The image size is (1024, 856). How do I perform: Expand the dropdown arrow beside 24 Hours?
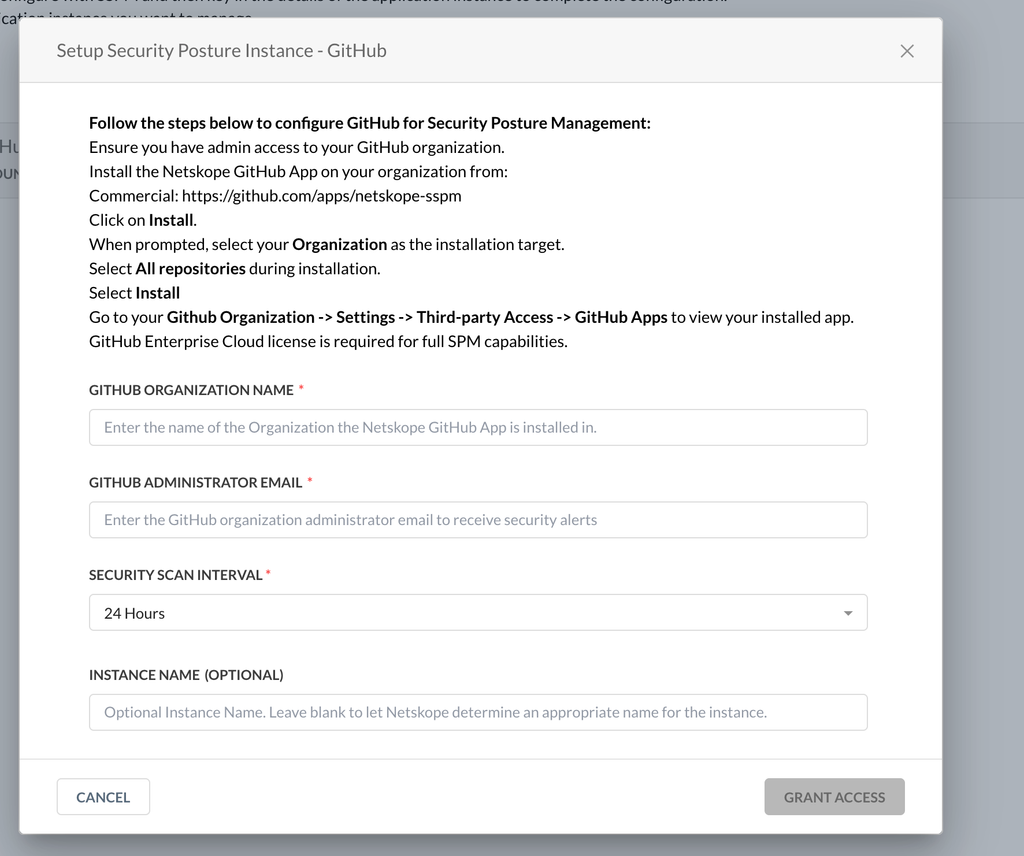848,613
